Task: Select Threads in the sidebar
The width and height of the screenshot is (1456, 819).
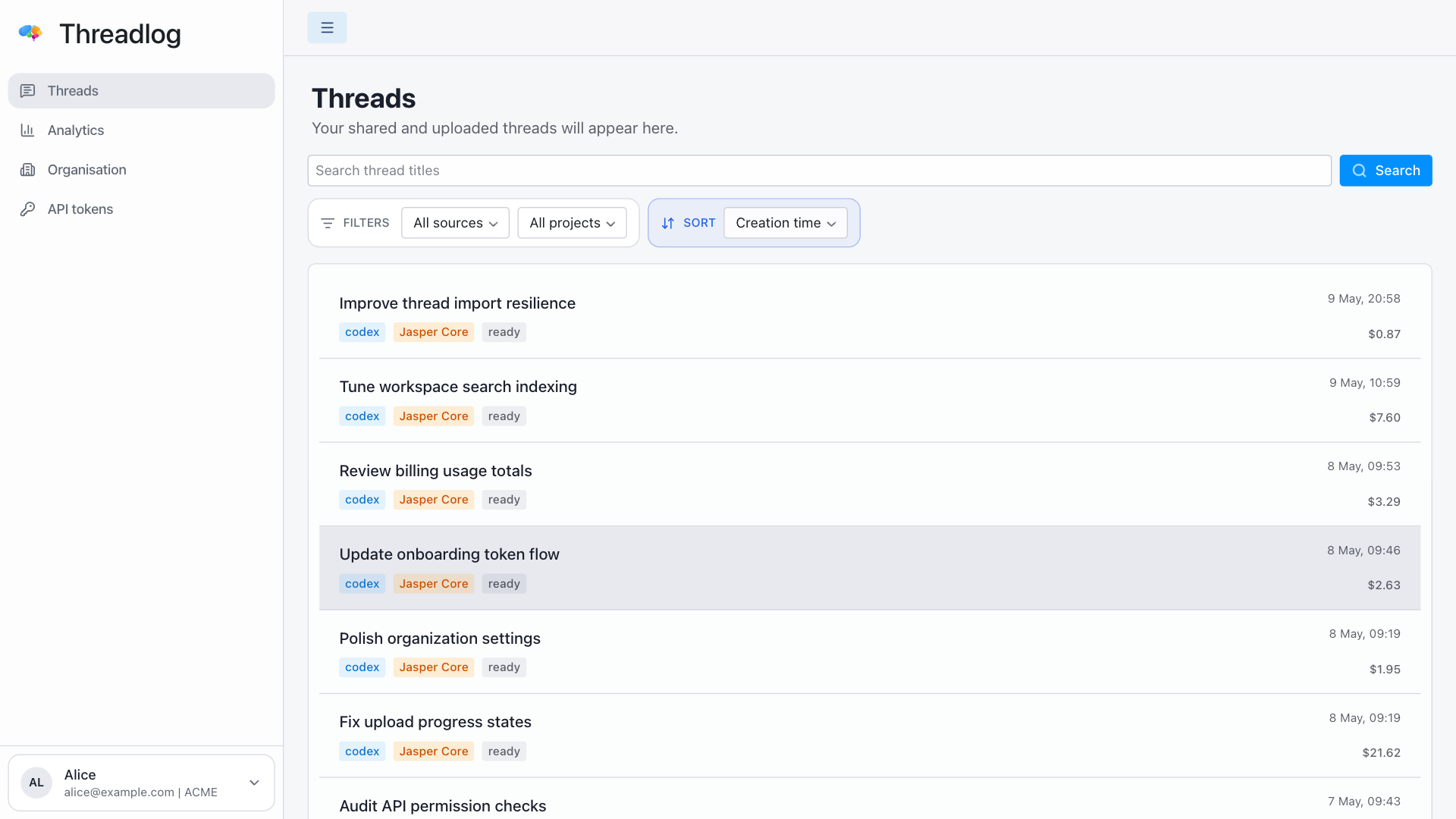Action: tap(141, 91)
